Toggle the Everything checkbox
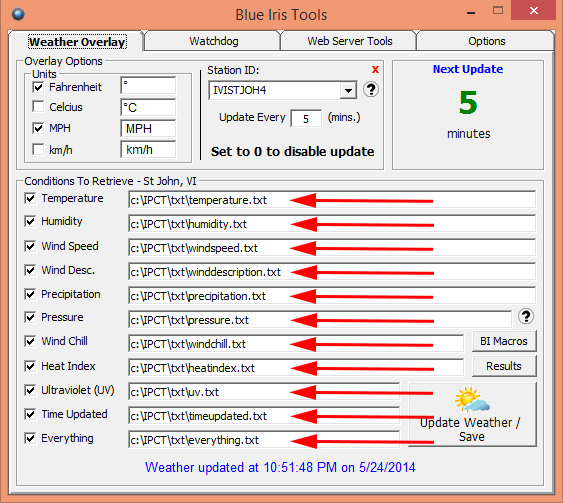Image resolution: width=563 pixels, height=503 pixels. tap(30, 438)
